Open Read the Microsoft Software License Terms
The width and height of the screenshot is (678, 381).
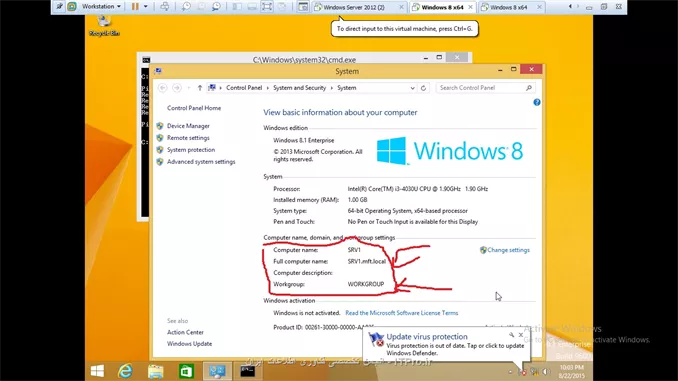[402, 313]
